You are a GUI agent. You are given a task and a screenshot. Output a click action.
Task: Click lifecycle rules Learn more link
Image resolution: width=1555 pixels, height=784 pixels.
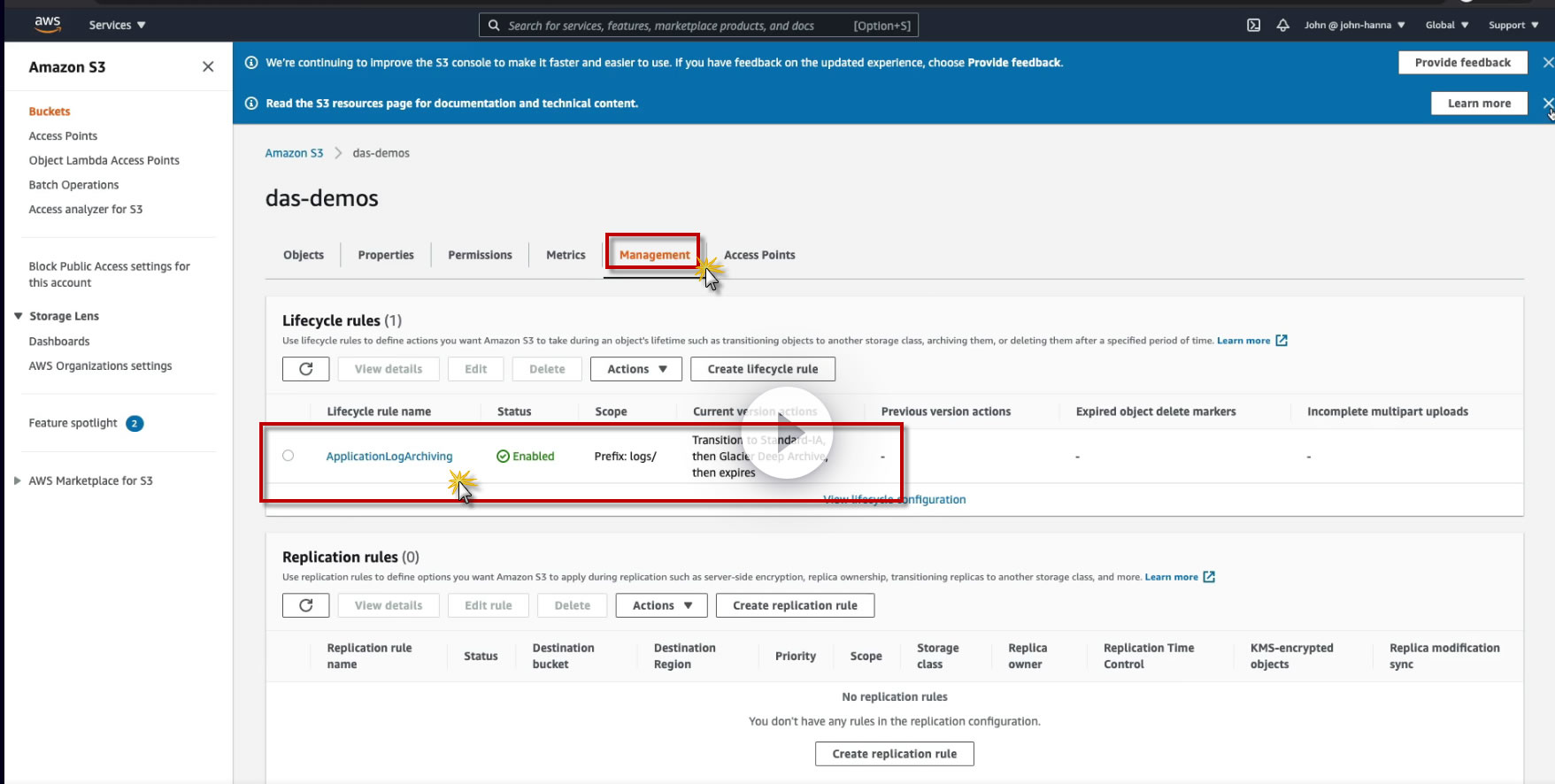click(1243, 341)
